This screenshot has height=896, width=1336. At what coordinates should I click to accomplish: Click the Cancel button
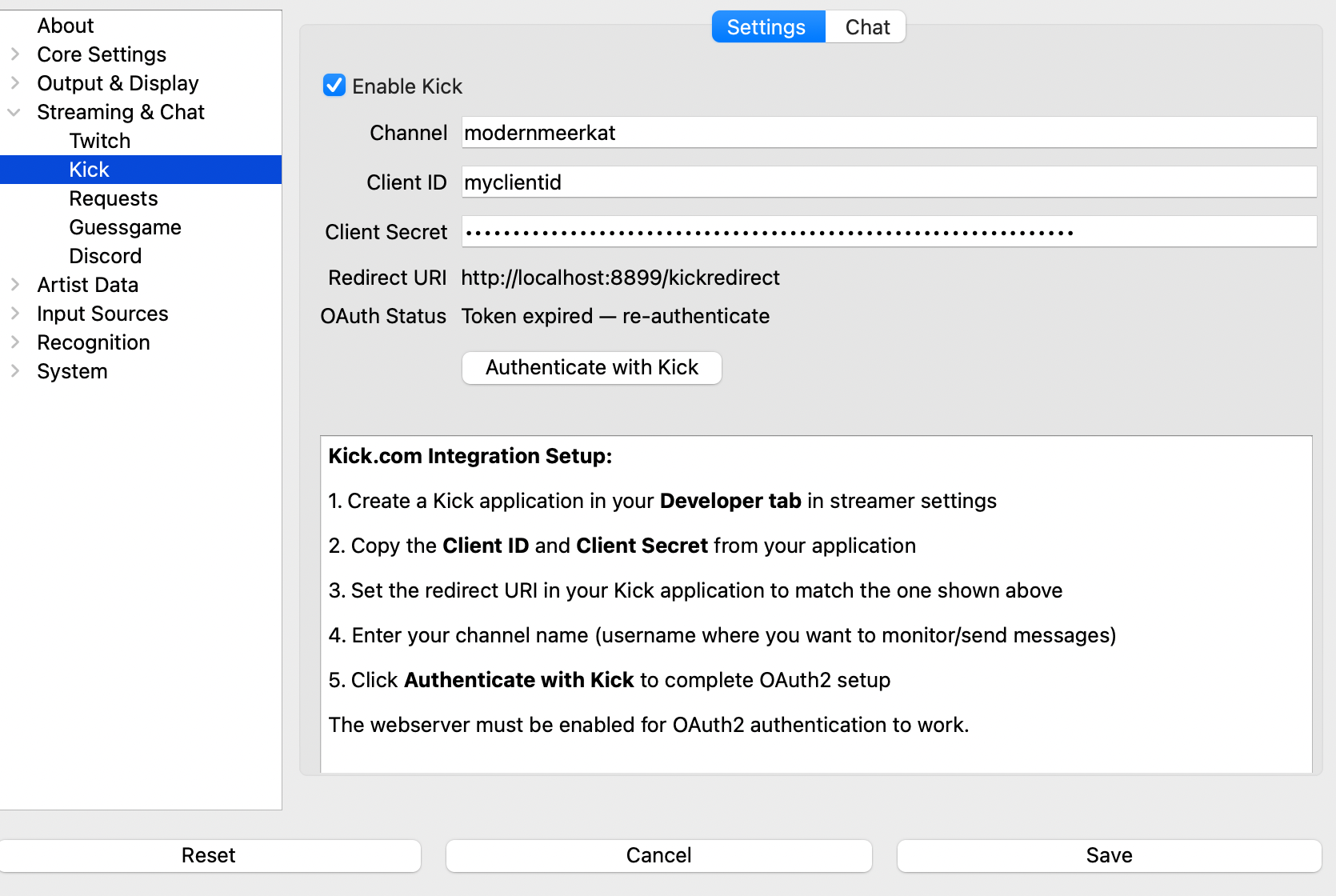tap(658, 855)
